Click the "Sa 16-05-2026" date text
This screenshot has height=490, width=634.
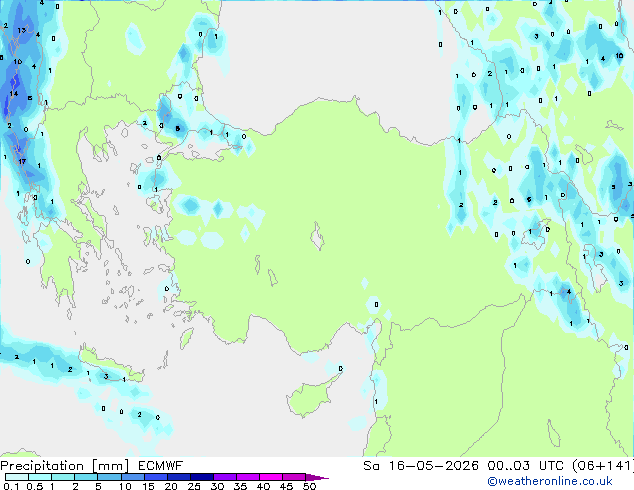[421, 466]
